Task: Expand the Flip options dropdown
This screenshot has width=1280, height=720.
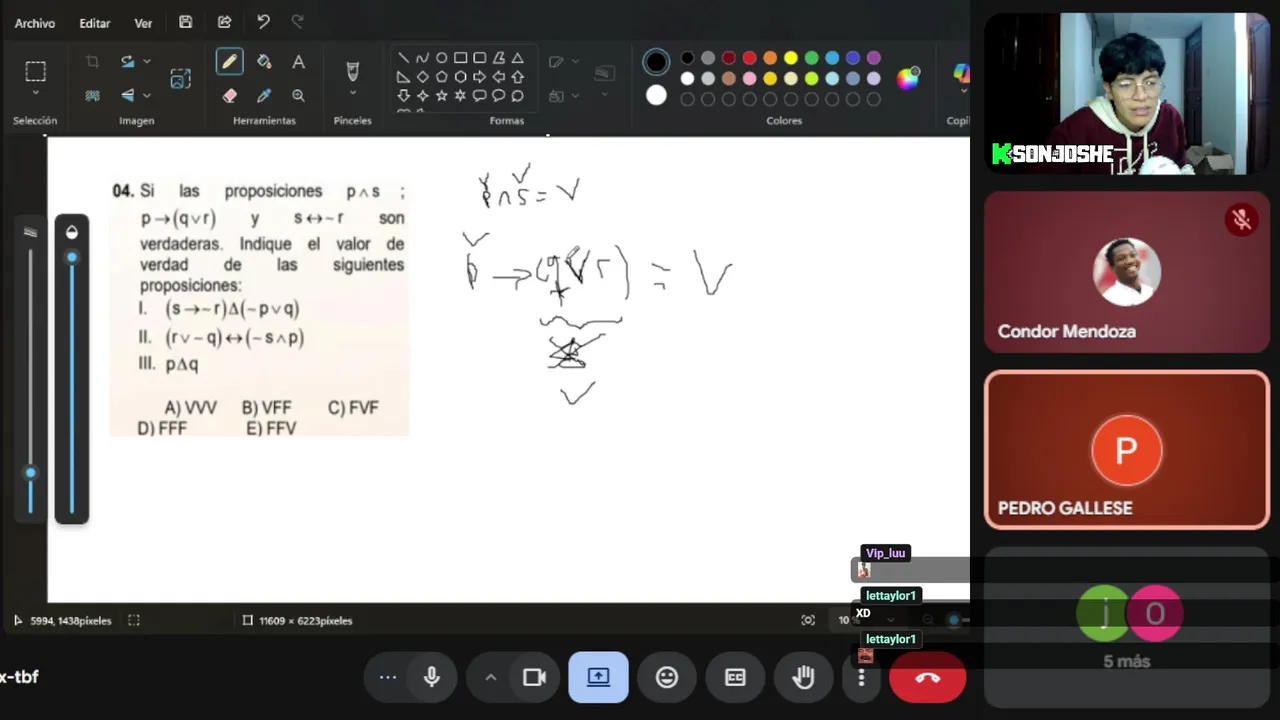Action: pos(147,96)
